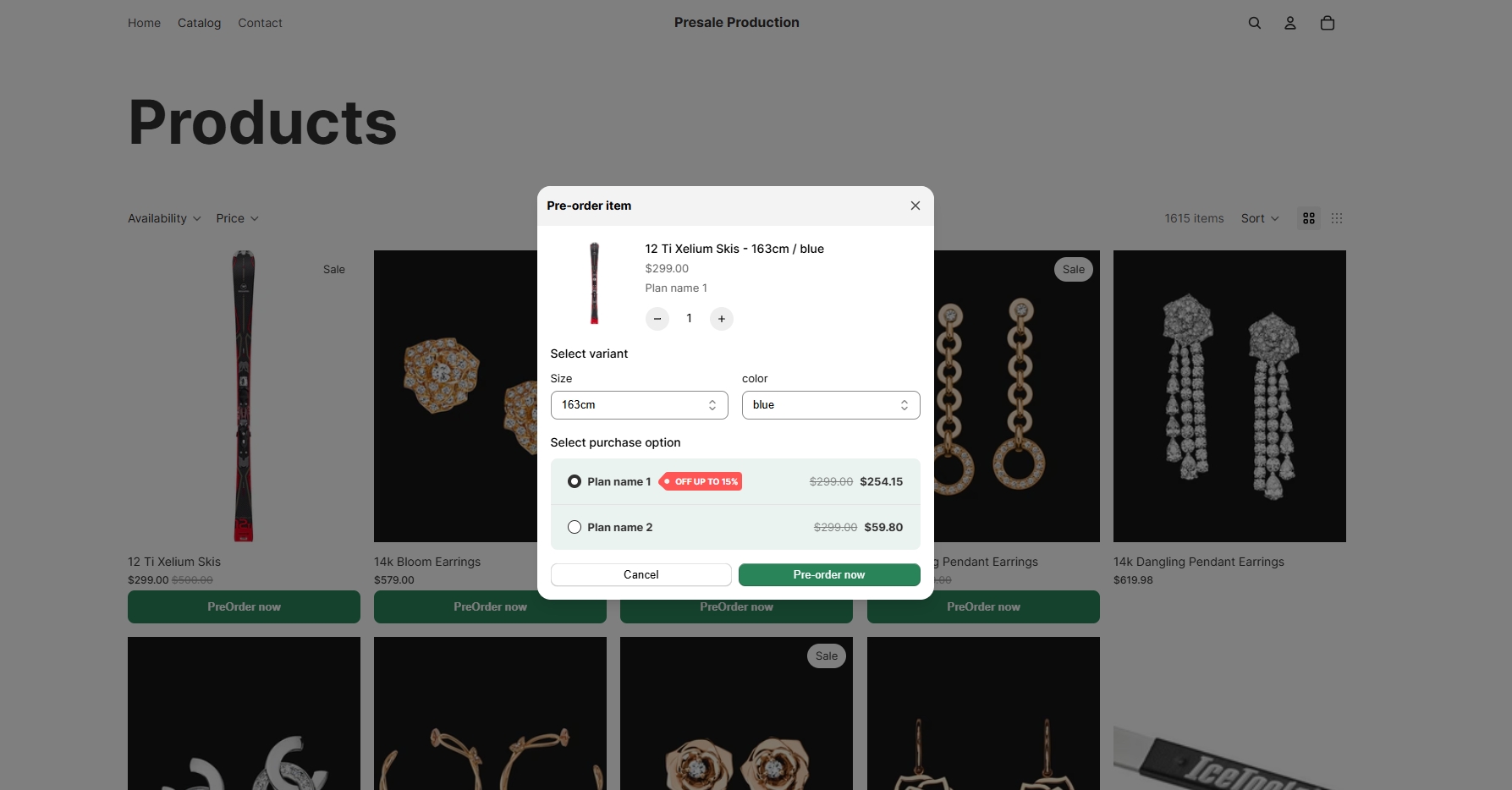Click the ski thumbnail in the dialog
Image resolution: width=1512 pixels, height=790 pixels.
click(594, 283)
